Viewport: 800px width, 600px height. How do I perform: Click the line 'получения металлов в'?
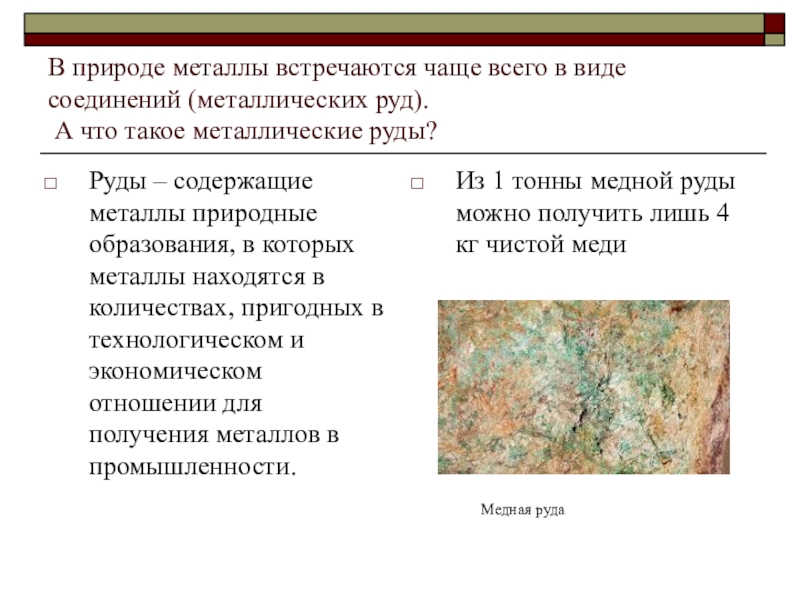tap(214, 435)
